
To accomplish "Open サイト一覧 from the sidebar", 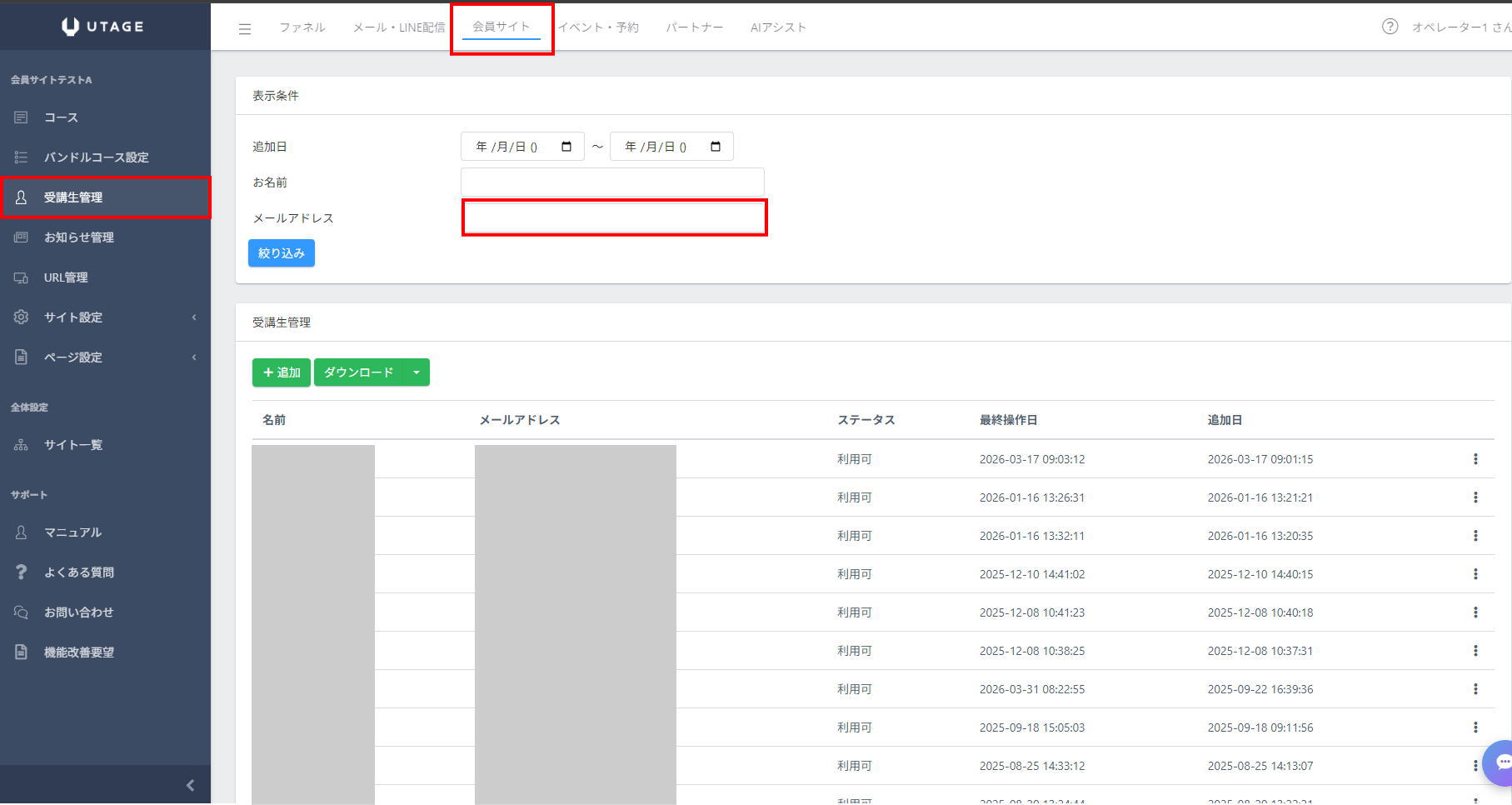I will 73,445.
